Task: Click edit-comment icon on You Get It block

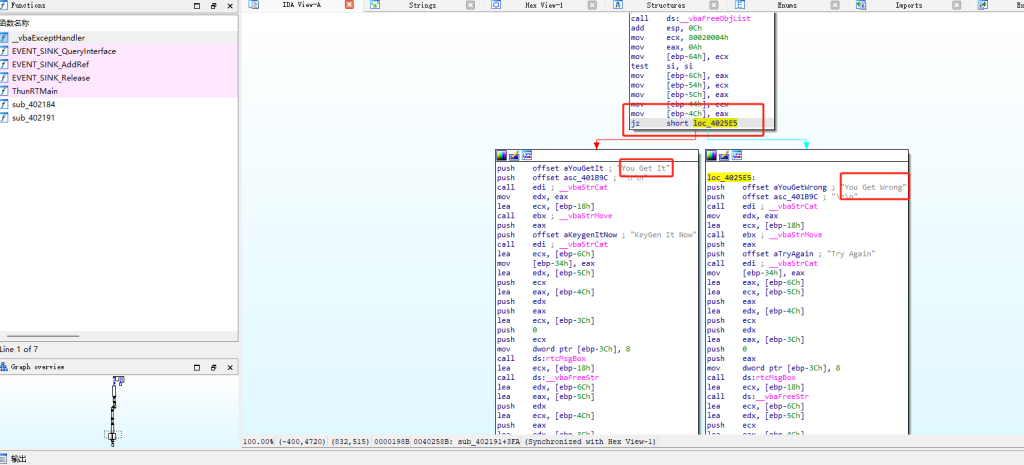Action: (x=514, y=155)
